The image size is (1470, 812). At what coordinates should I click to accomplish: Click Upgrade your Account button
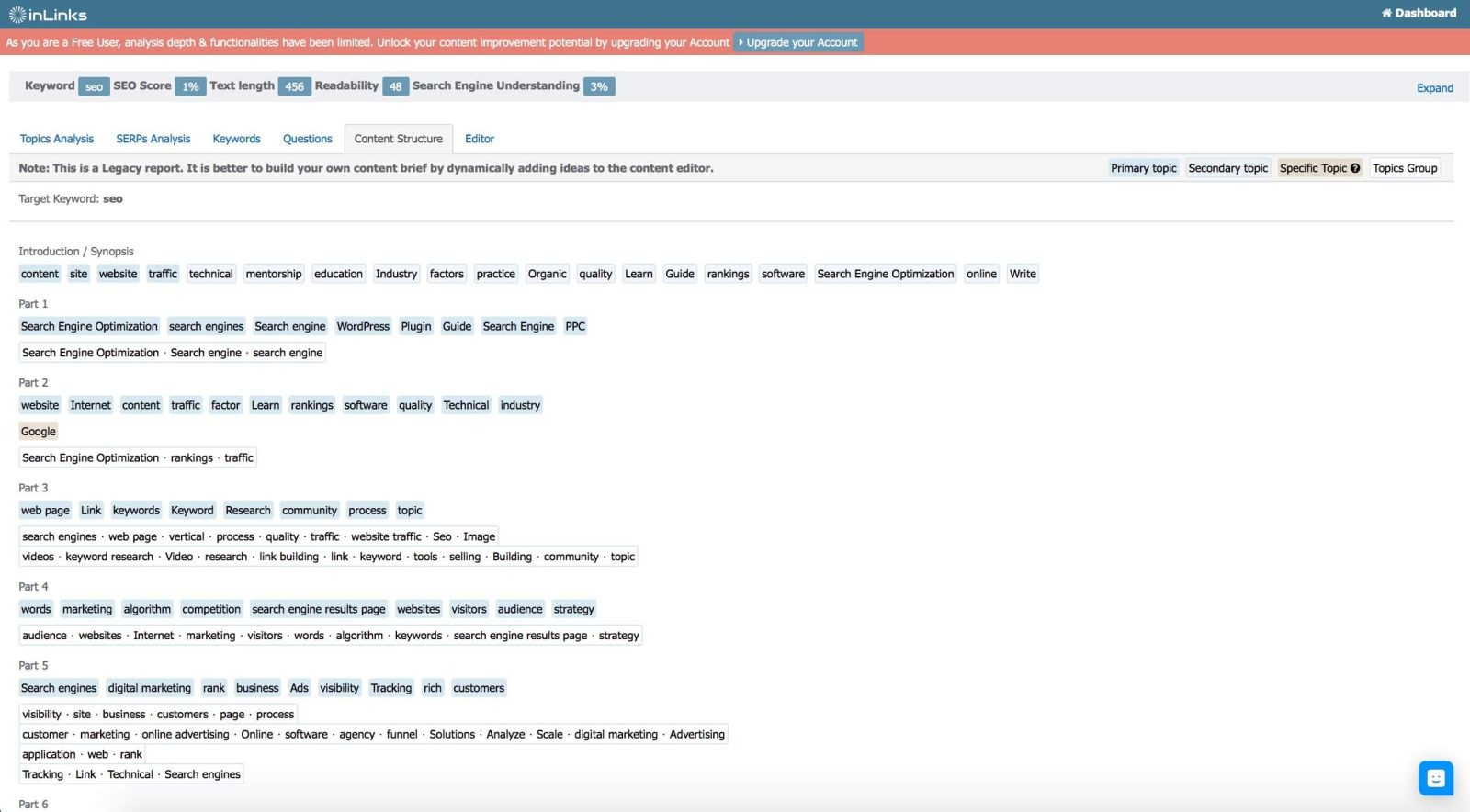797,42
